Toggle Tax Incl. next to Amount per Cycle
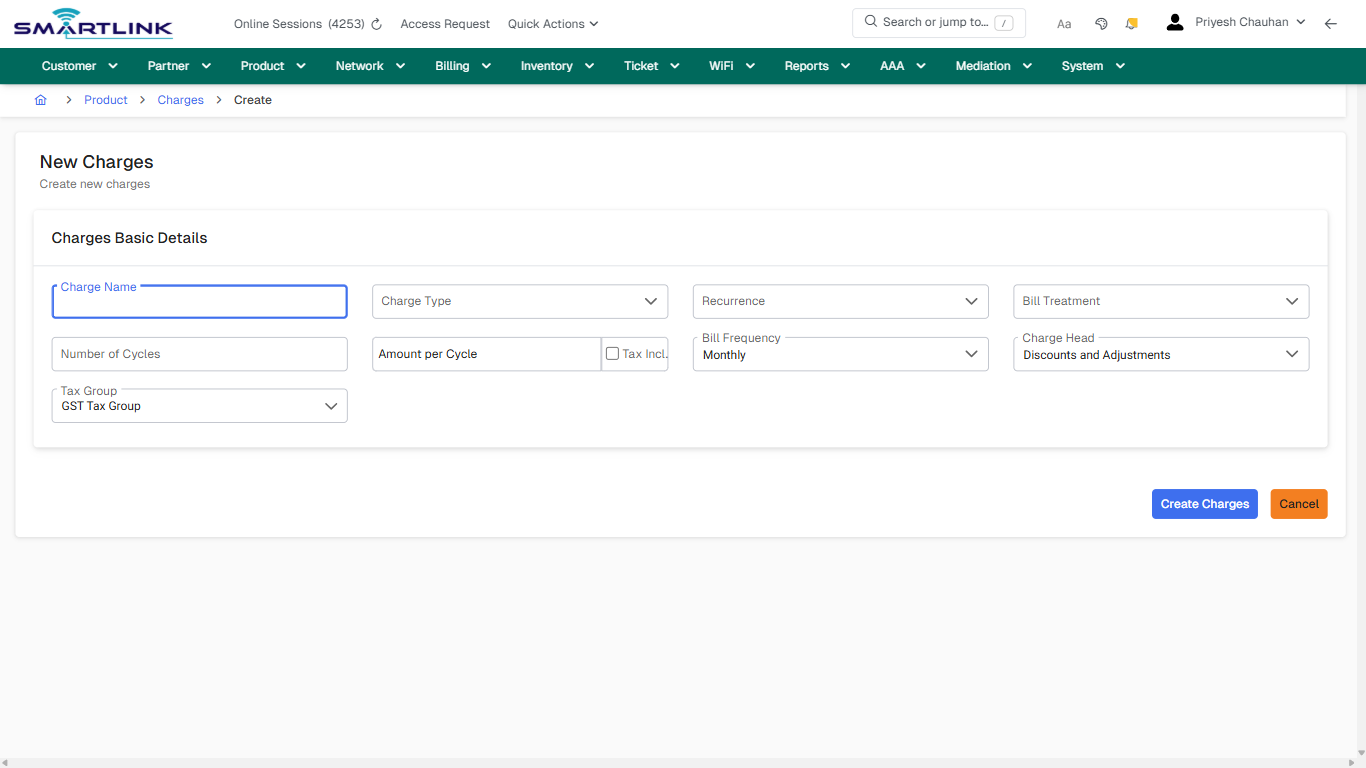The image size is (1366, 768). click(612, 352)
